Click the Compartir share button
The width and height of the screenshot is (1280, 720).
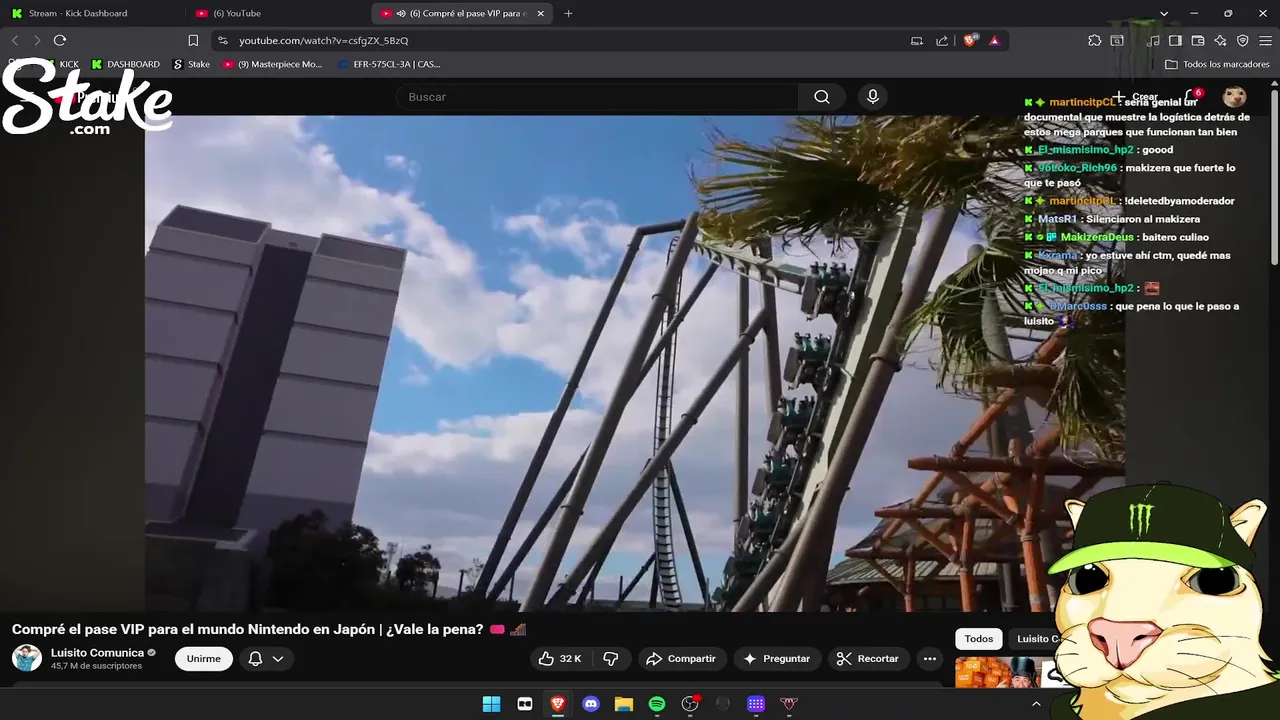680,659
